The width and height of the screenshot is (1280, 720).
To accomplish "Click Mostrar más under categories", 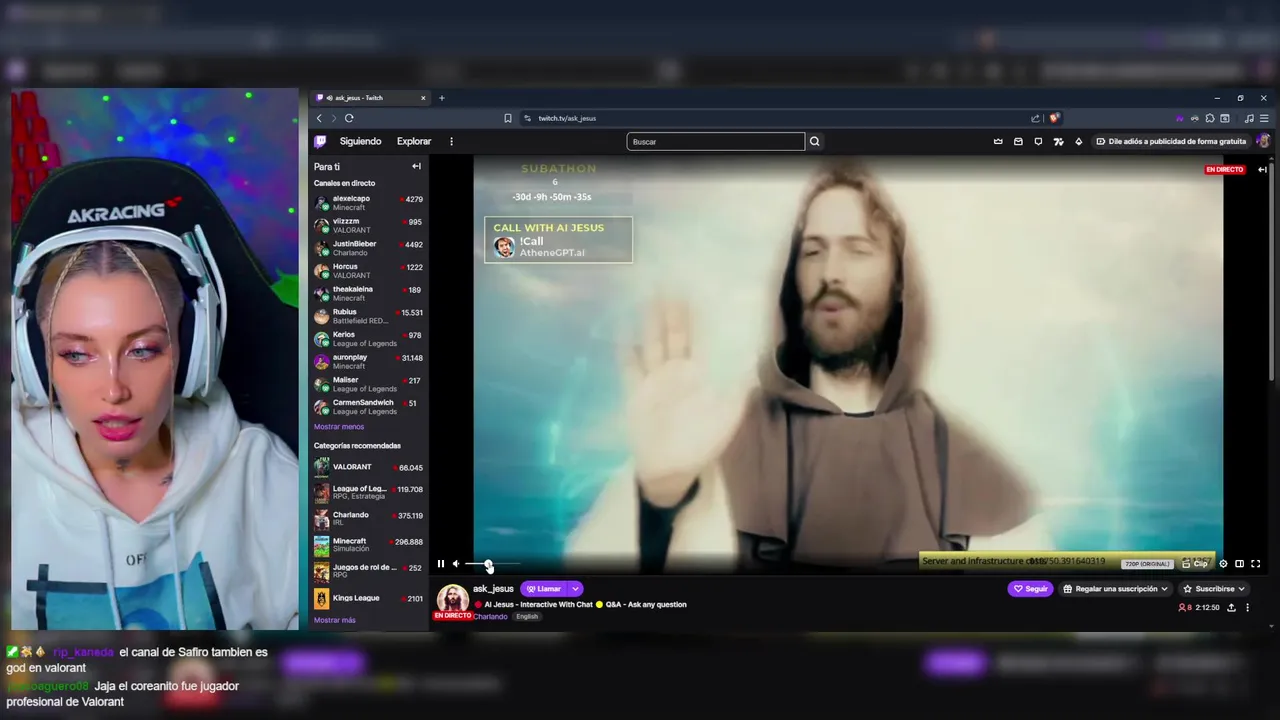I will (x=335, y=620).
